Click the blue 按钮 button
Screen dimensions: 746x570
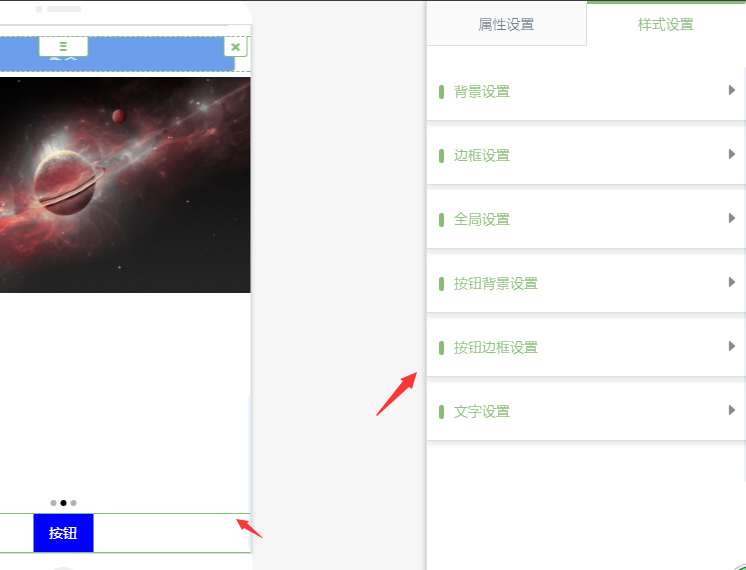pos(63,533)
